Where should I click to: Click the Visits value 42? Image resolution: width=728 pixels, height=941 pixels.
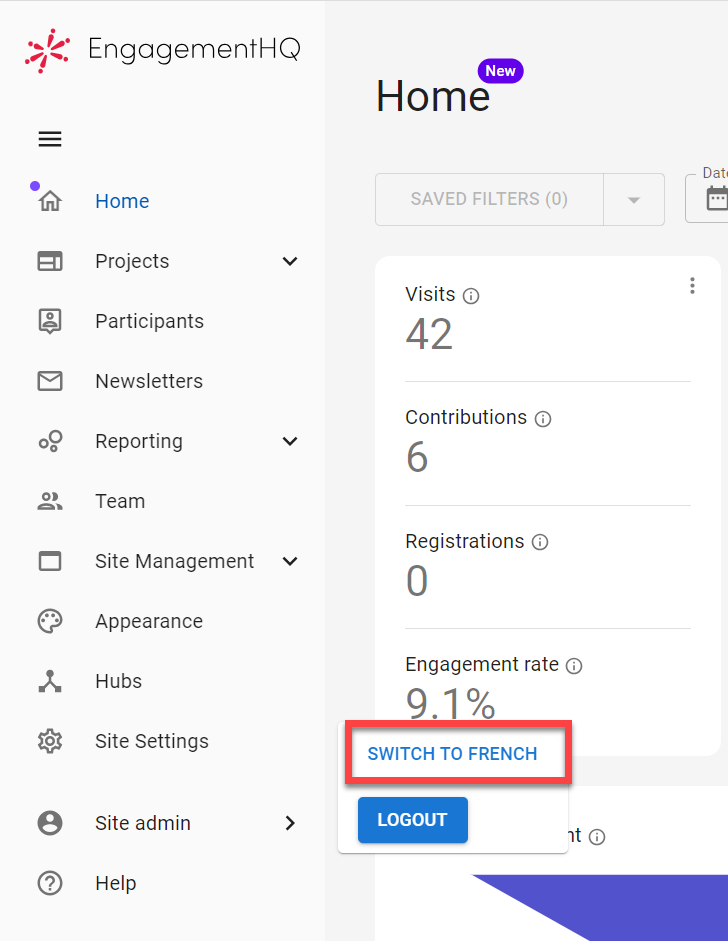point(429,334)
